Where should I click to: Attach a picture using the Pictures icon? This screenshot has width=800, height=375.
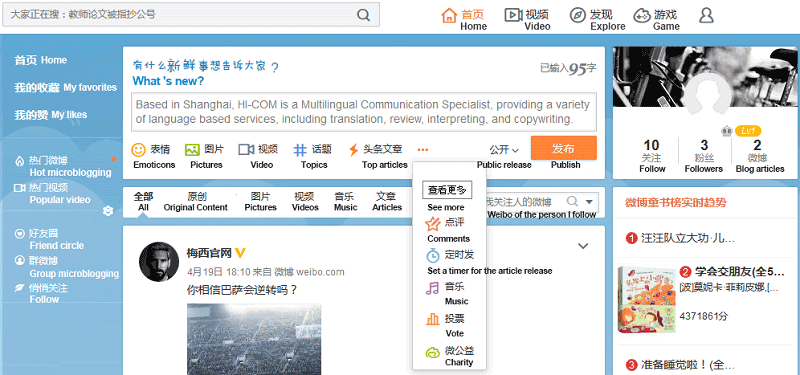click(192, 149)
